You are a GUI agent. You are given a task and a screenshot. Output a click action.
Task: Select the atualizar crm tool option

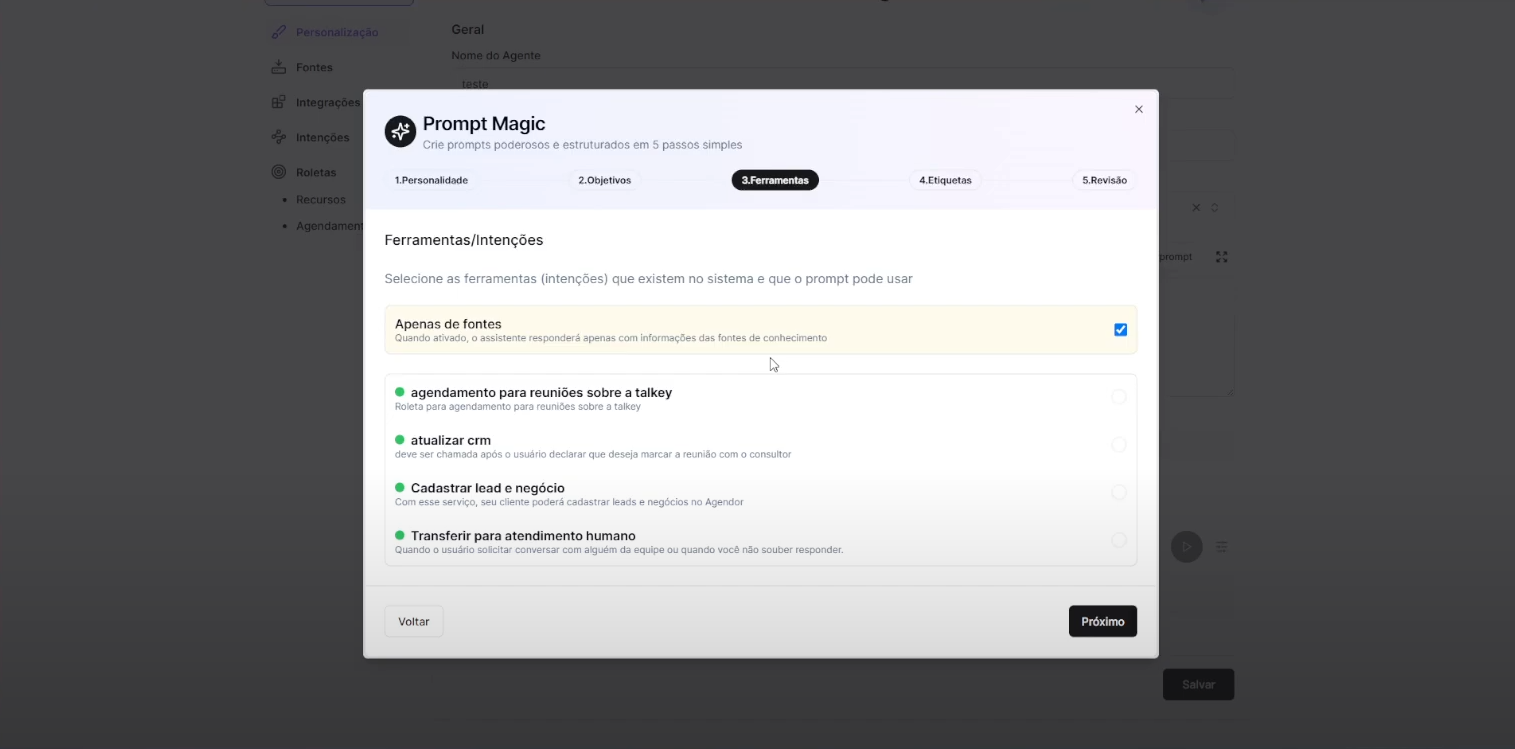click(x=1118, y=445)
